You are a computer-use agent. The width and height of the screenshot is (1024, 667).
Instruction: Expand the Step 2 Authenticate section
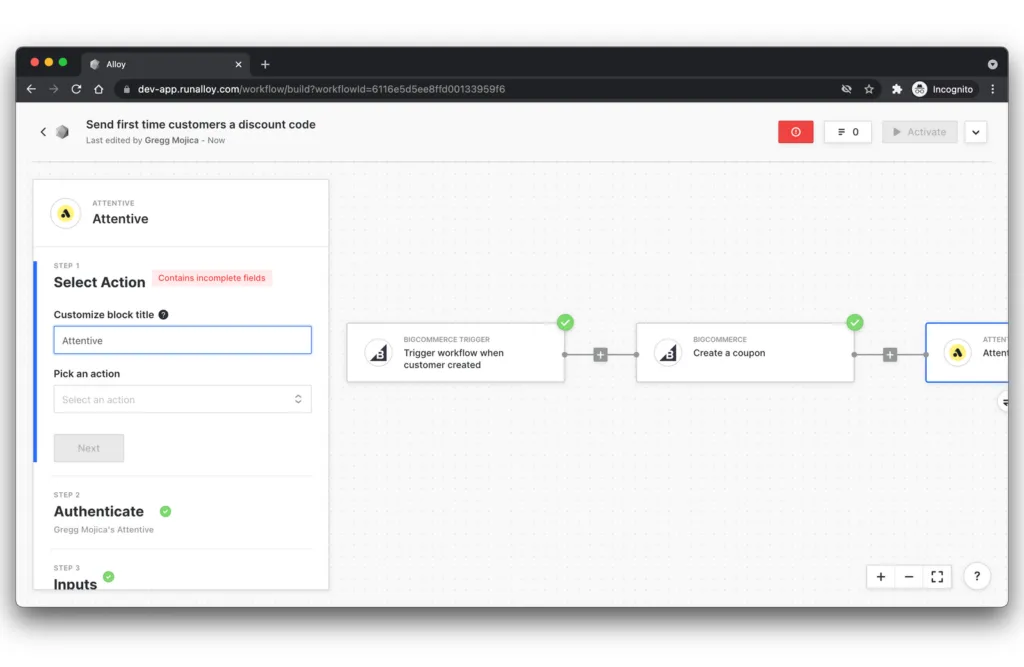99,511
